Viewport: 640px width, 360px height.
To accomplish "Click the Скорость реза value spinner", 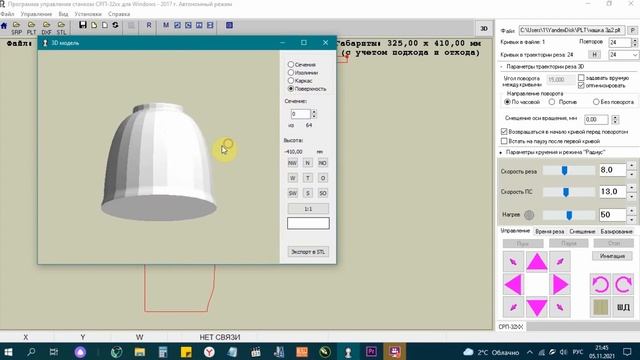I will coord(631,170).
